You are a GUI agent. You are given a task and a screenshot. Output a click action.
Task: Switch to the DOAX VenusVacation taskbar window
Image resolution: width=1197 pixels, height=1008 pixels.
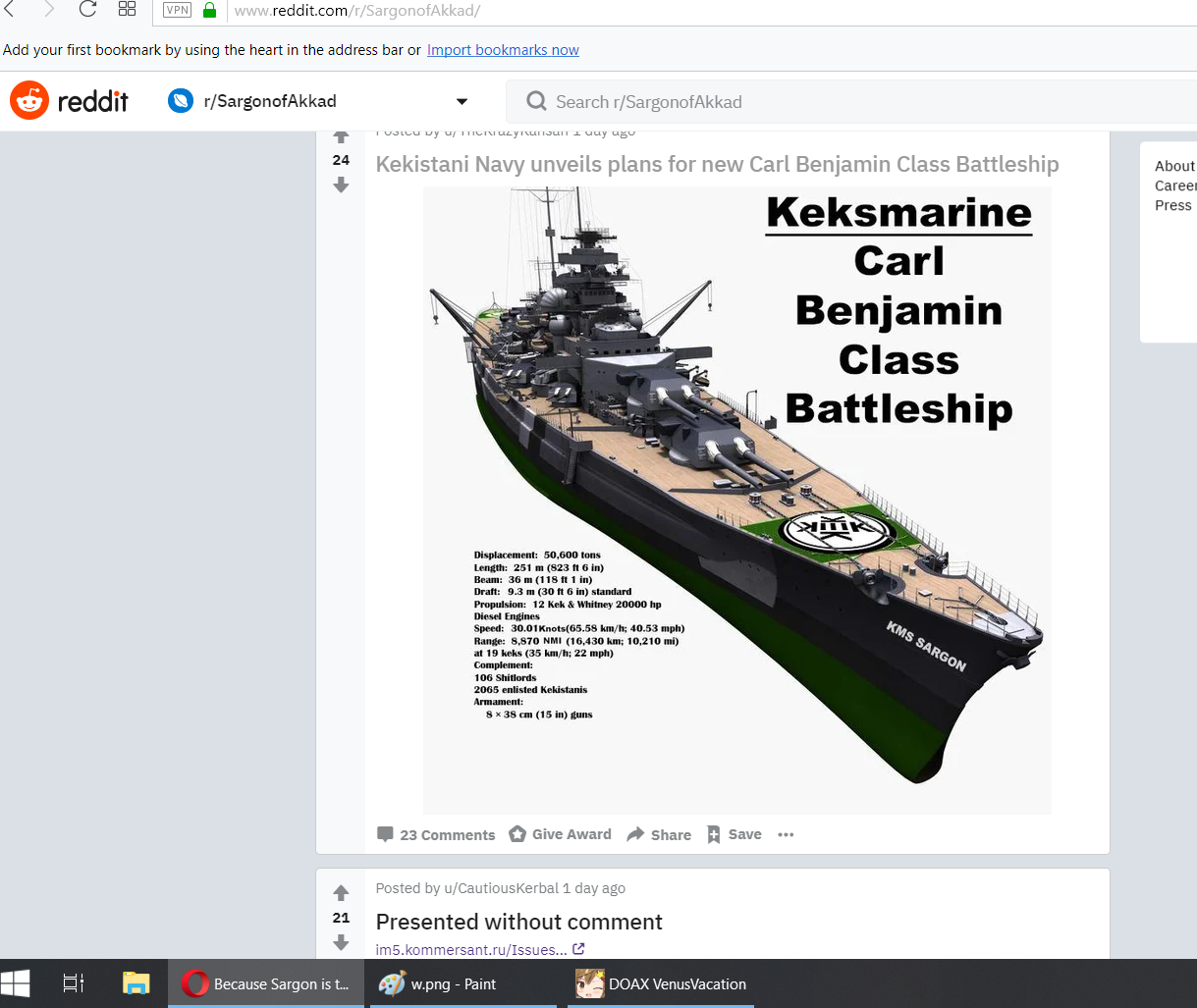[x=663, y=983]
